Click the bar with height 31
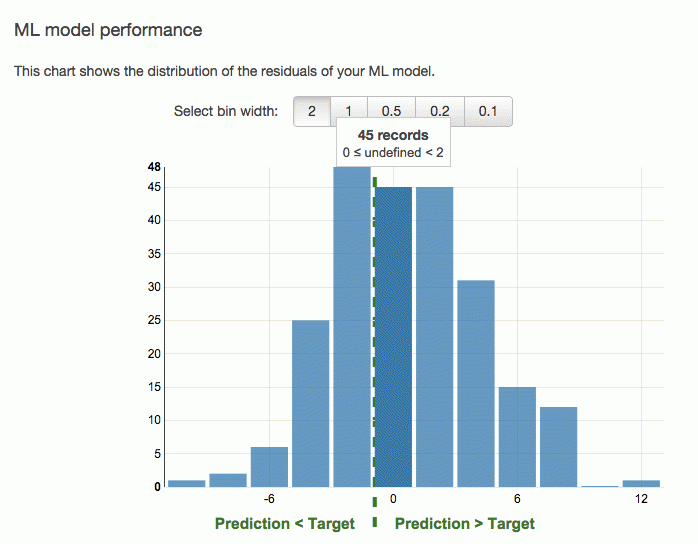 [476, 384]
